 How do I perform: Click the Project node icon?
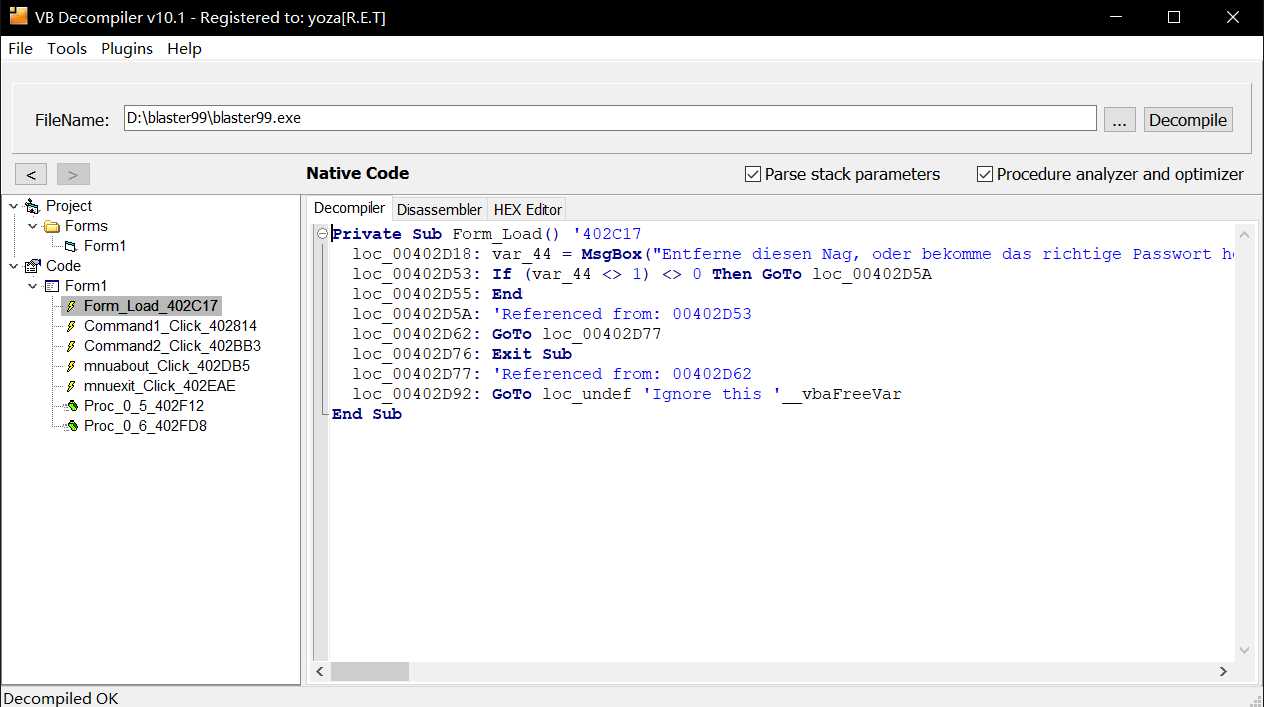coord(33,206)
